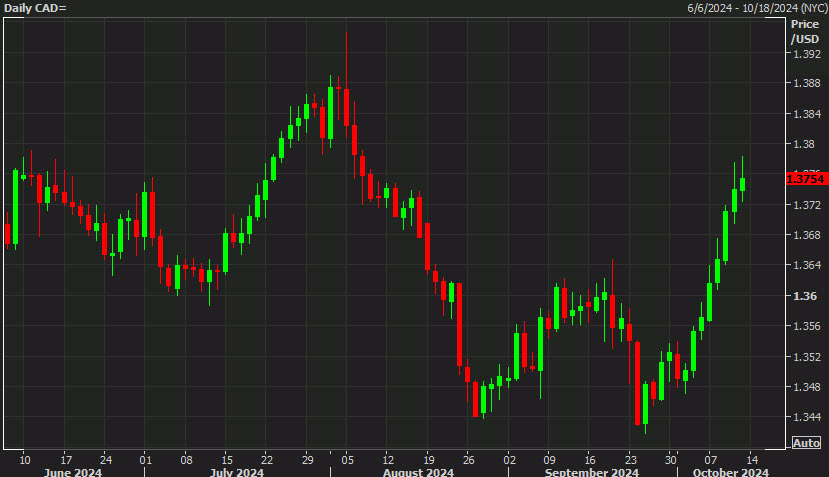
Task: Click the 1.392 price axis label
Action: (807, 54)
